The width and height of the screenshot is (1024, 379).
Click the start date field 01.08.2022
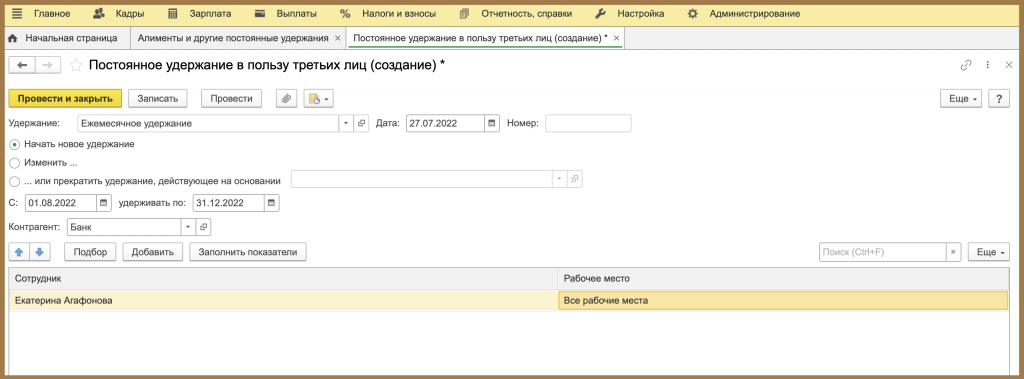(x=61, y=203)
